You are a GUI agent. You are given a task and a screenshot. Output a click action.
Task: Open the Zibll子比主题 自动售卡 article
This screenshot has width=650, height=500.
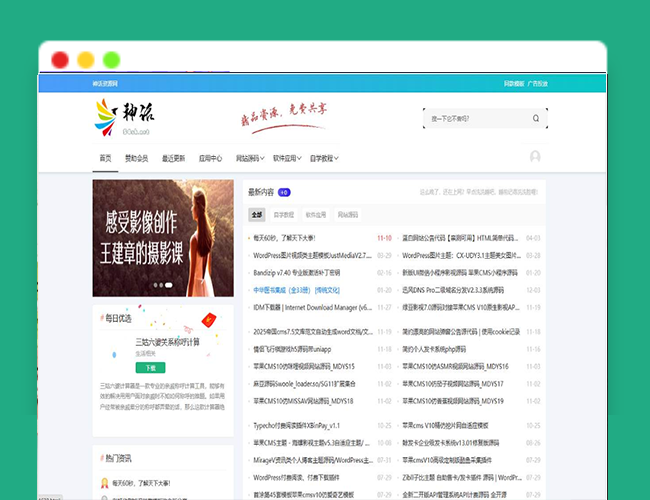click(462, 478)
